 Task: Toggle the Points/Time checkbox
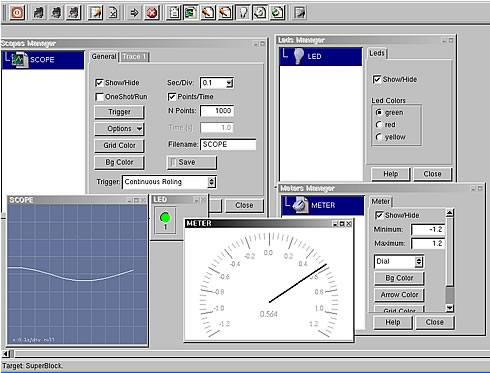(172, 97)
